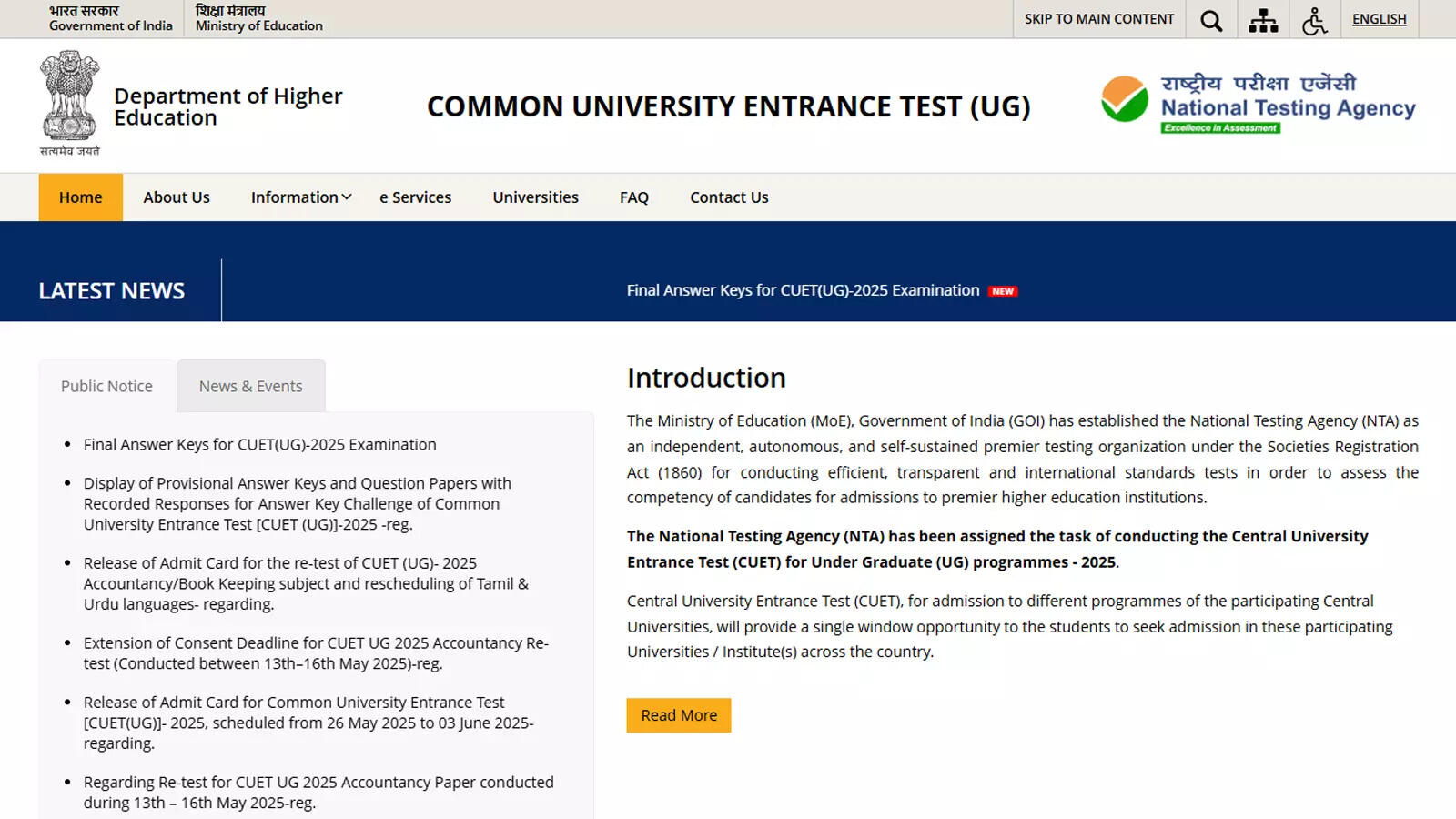The height and width of the screenshot is (819, 1456).
Task: Click the National Emblem of India logo
Action: point(69,103)
